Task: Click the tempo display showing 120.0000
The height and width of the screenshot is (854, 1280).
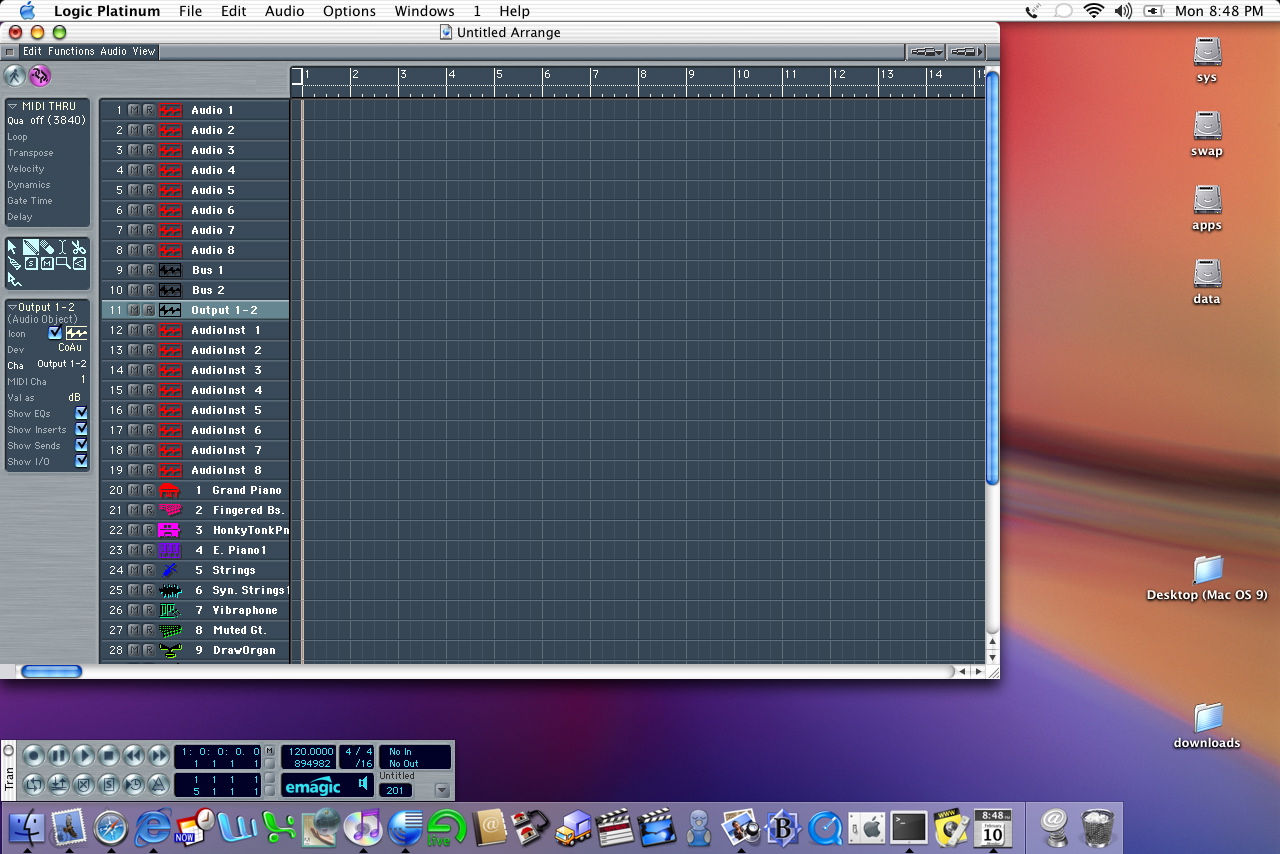Action: [311, 751]
